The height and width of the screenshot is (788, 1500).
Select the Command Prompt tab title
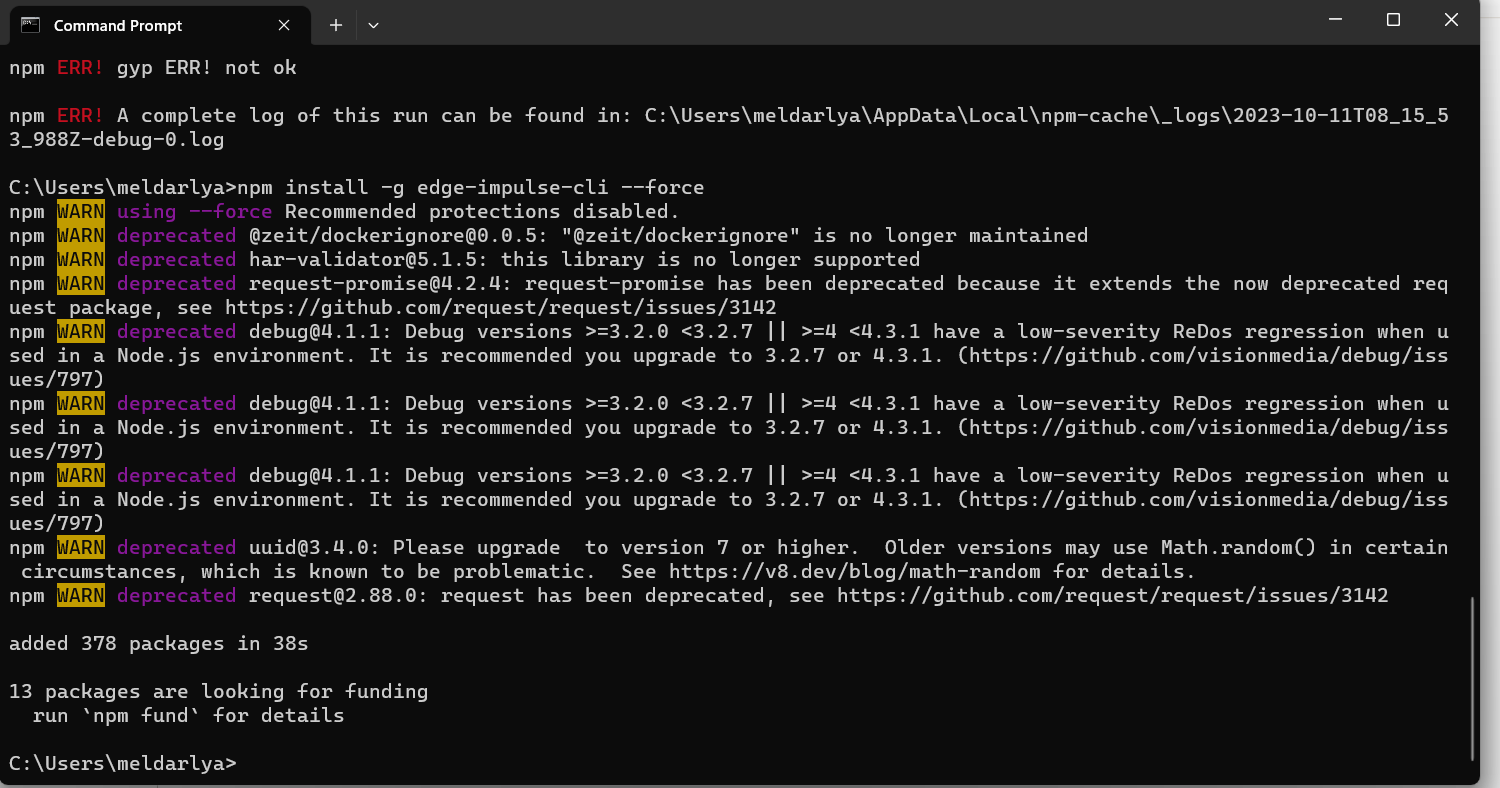pos(118,25)
